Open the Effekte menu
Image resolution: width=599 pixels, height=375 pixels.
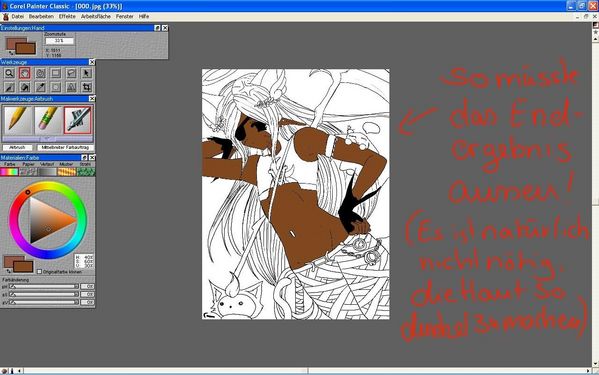pos(67,17)
